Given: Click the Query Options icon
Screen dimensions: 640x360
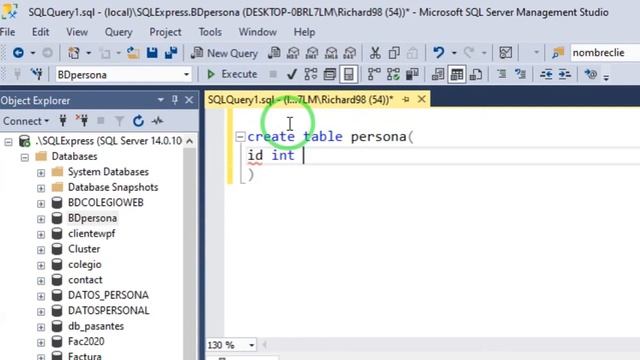Looking at the screenshot, I should (330, 74).
